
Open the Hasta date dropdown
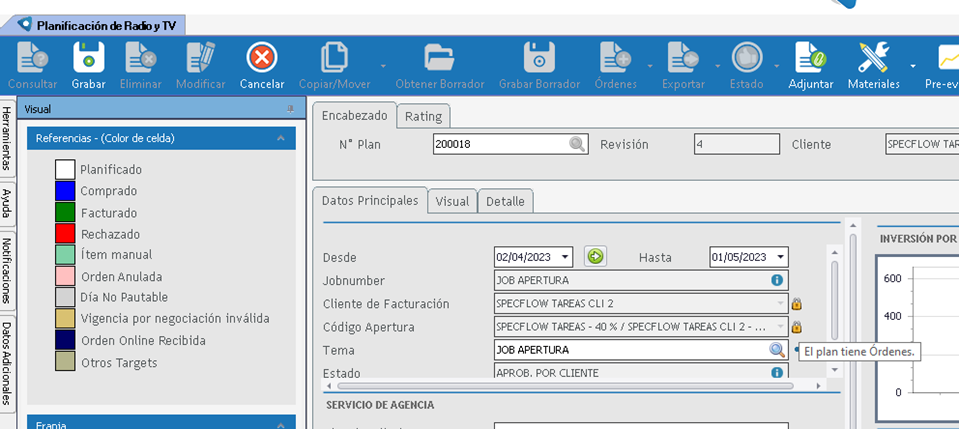[x=780, y=257]
